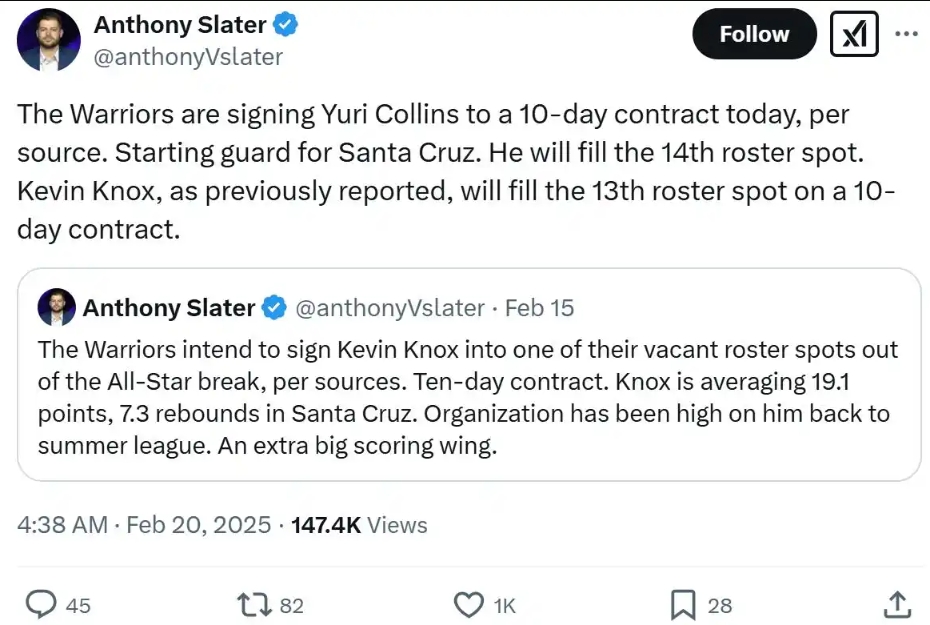Open the quoted tweet's Feb 15 date

pyautogui.click(x=539, y=308)
